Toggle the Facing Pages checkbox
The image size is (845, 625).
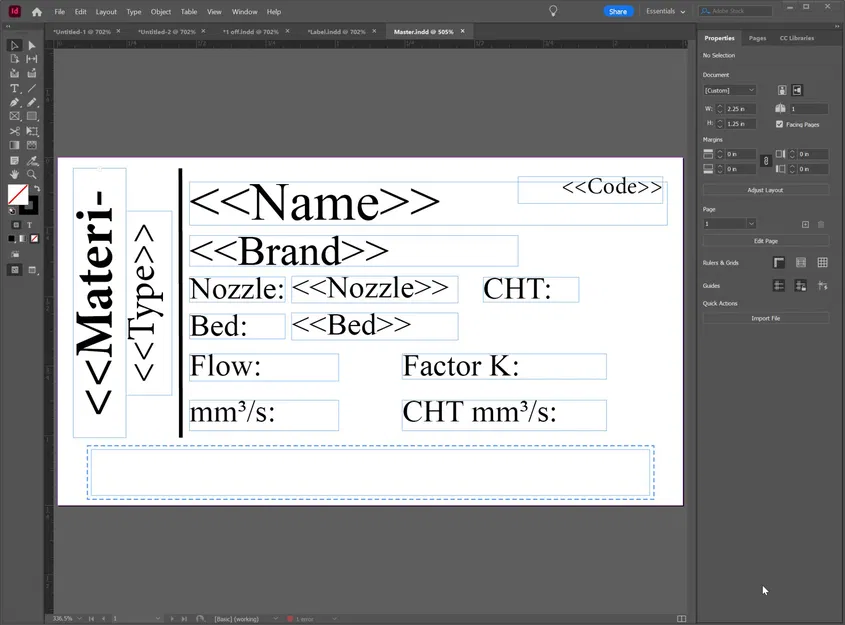[779, 124]
